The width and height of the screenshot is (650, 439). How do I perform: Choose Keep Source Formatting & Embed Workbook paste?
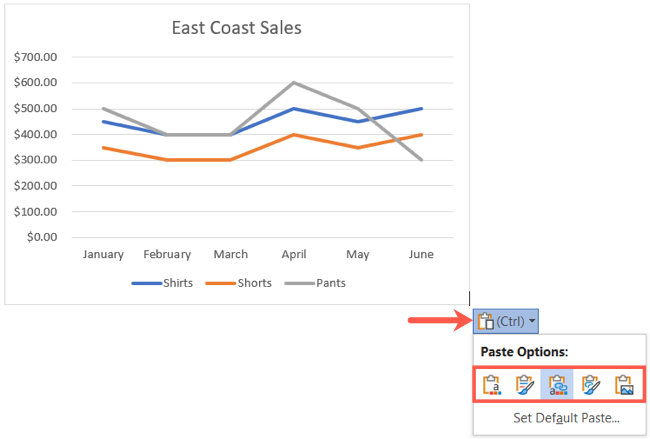coord(524,385)
